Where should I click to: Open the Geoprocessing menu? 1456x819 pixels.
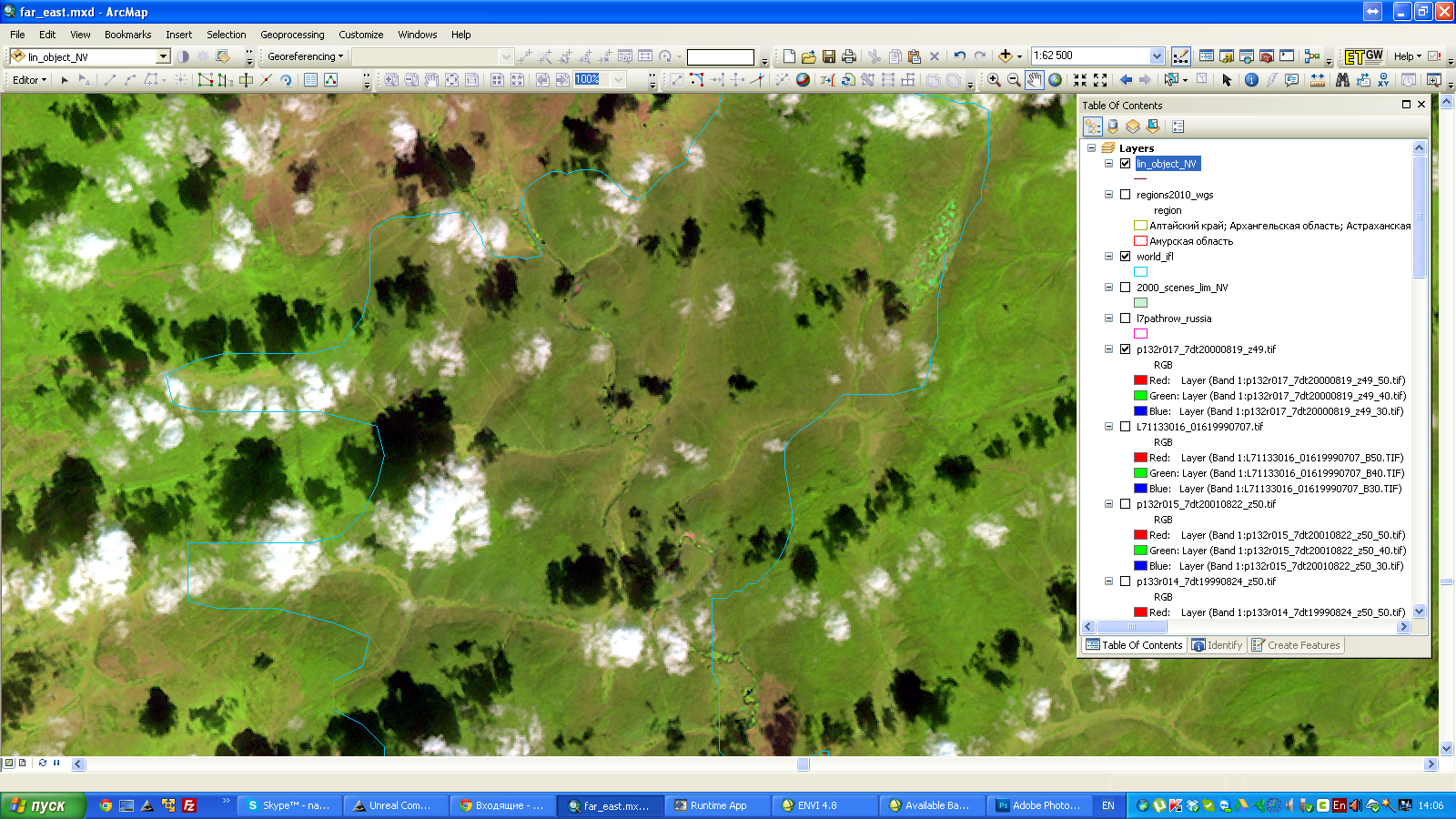tap(292, 35)
